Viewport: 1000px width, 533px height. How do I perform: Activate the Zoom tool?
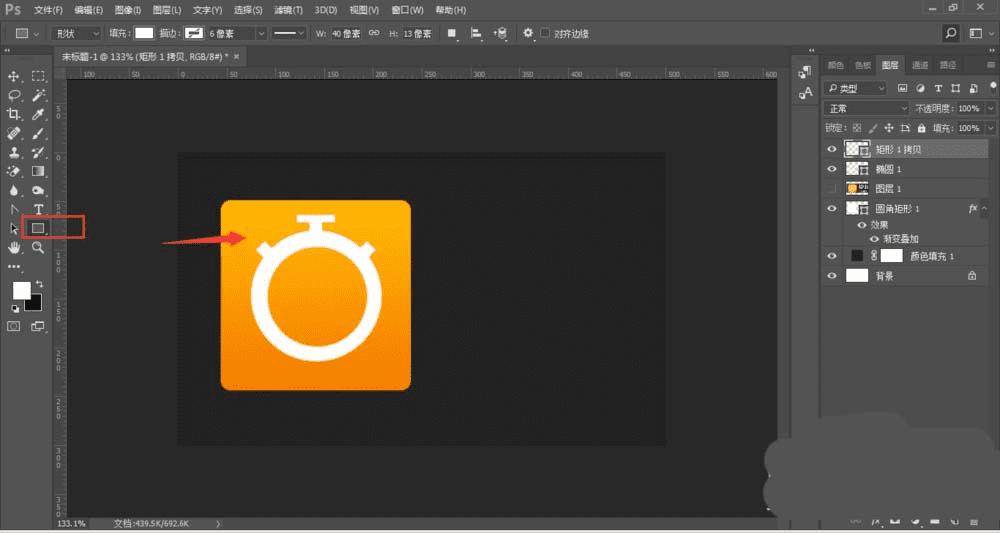click(38, 247)
